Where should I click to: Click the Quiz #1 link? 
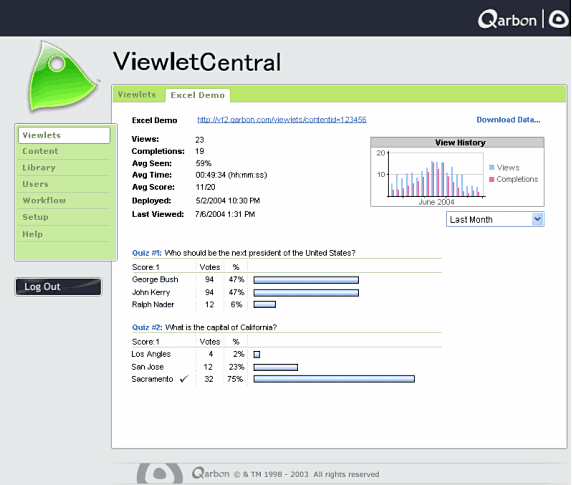click(147, 253)
